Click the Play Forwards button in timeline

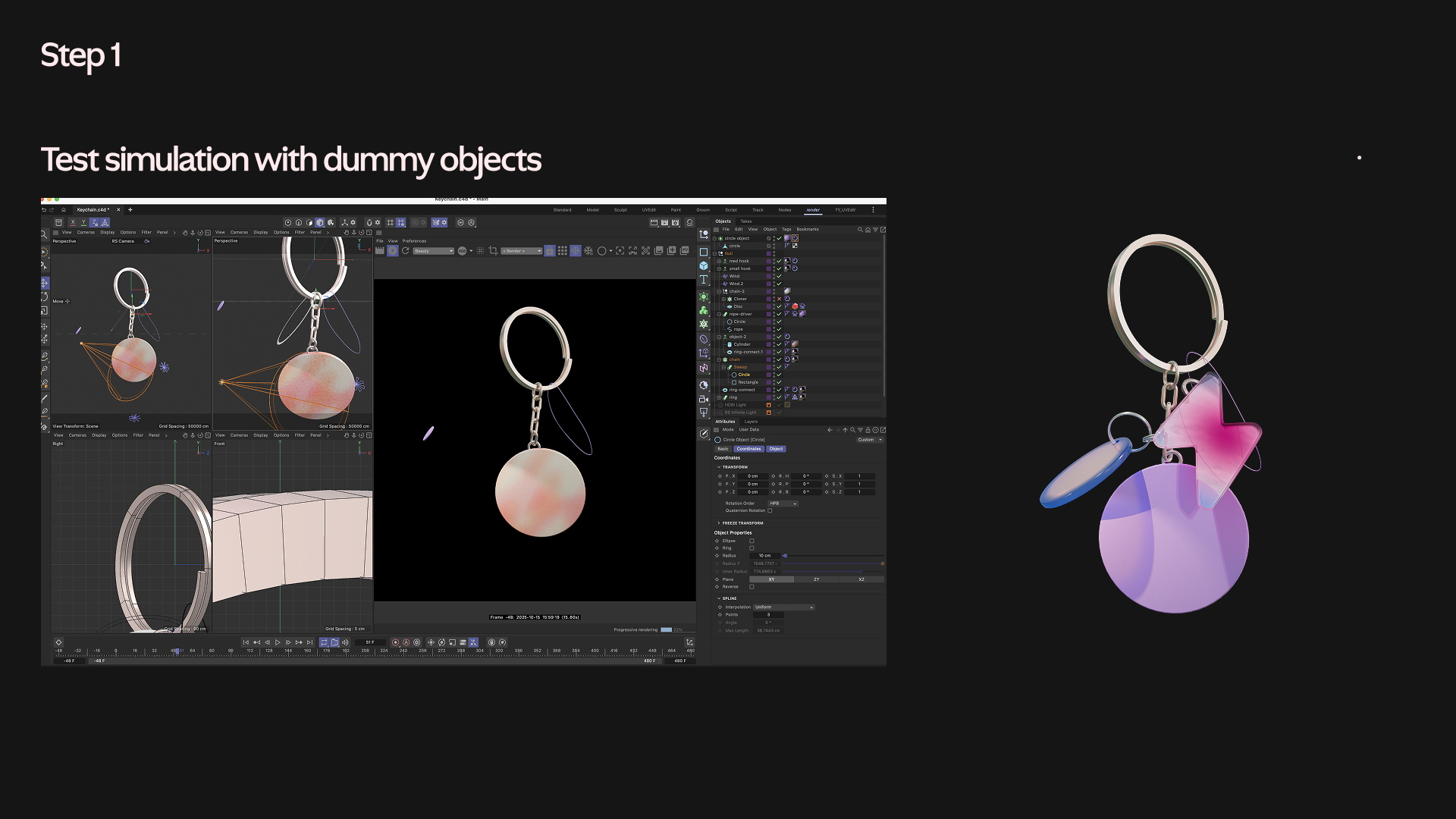pos(278,642)
